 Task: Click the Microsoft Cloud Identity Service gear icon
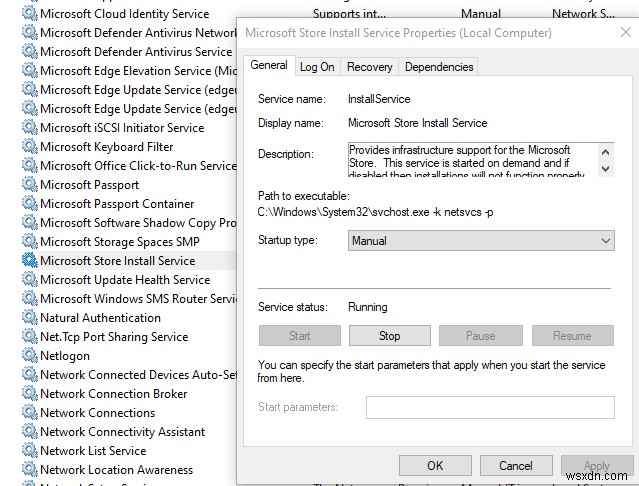[x=29, y=14]
